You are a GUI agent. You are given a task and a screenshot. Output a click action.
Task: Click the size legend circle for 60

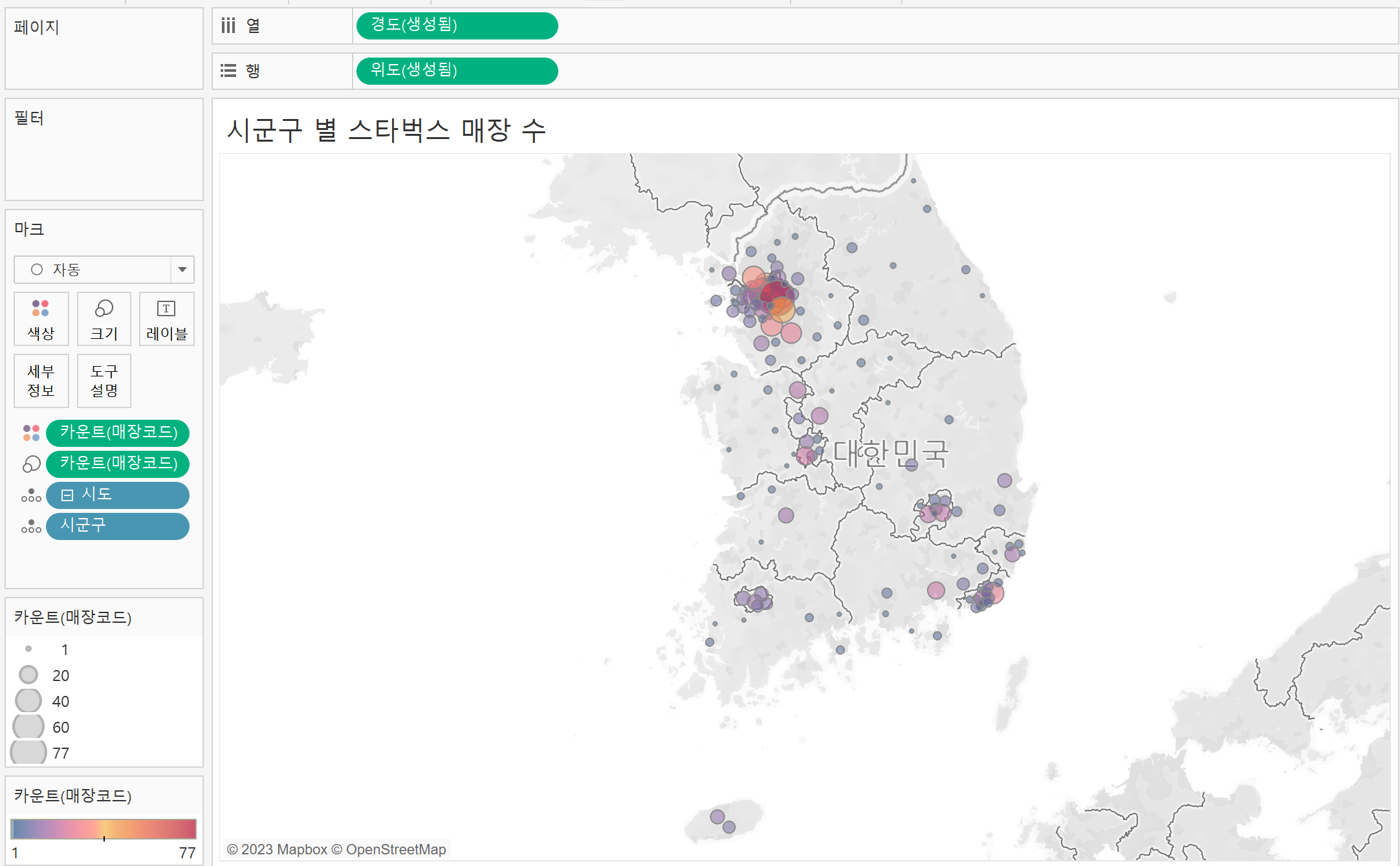pos(28,727)
